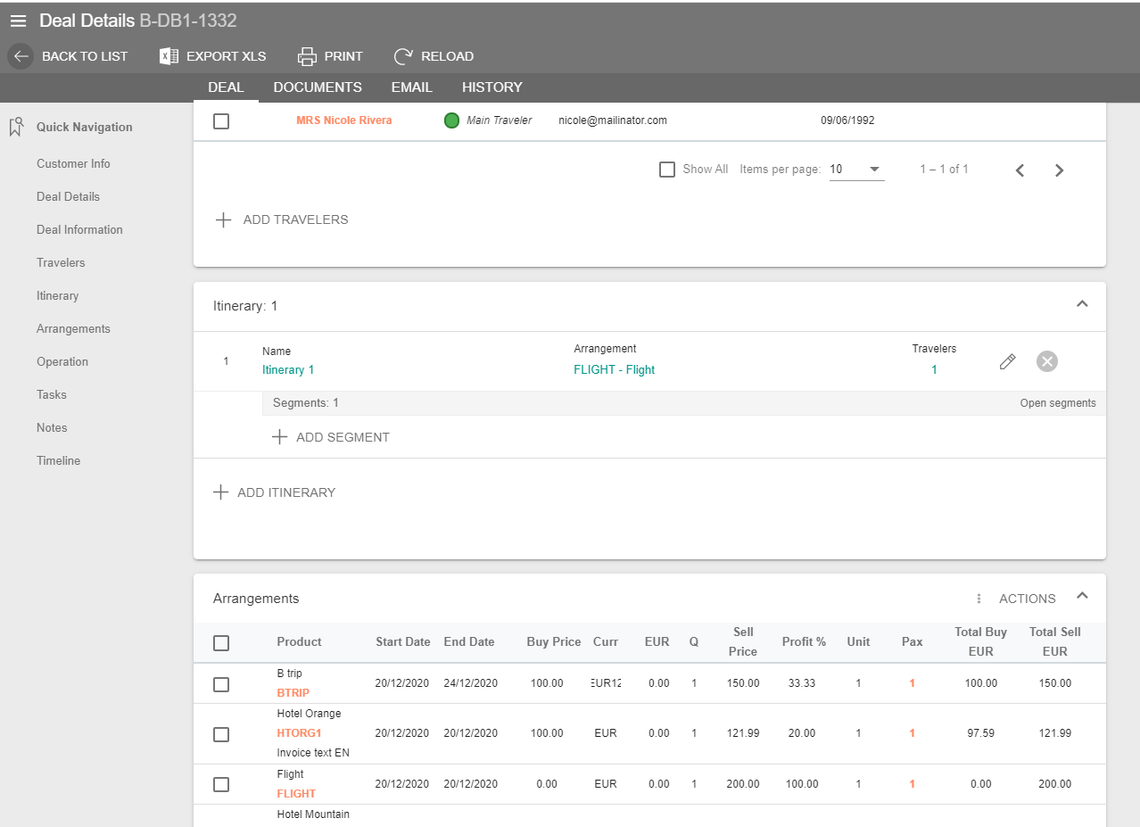The image size is (1140, 827).
Task: Click the green Main Traveler status dot
Action: click(451, 121)
